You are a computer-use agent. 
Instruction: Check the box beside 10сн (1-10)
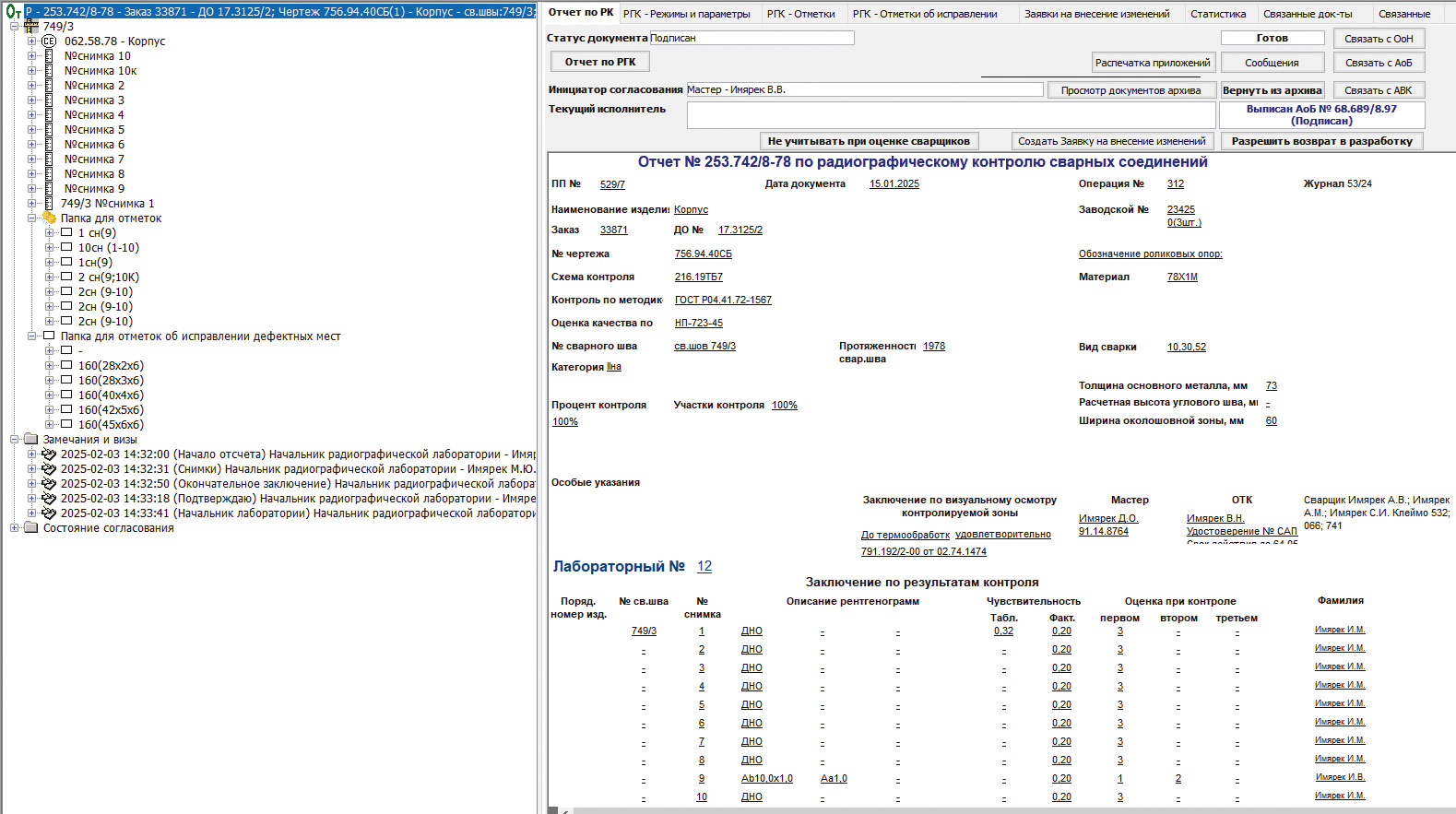(66, 248)
